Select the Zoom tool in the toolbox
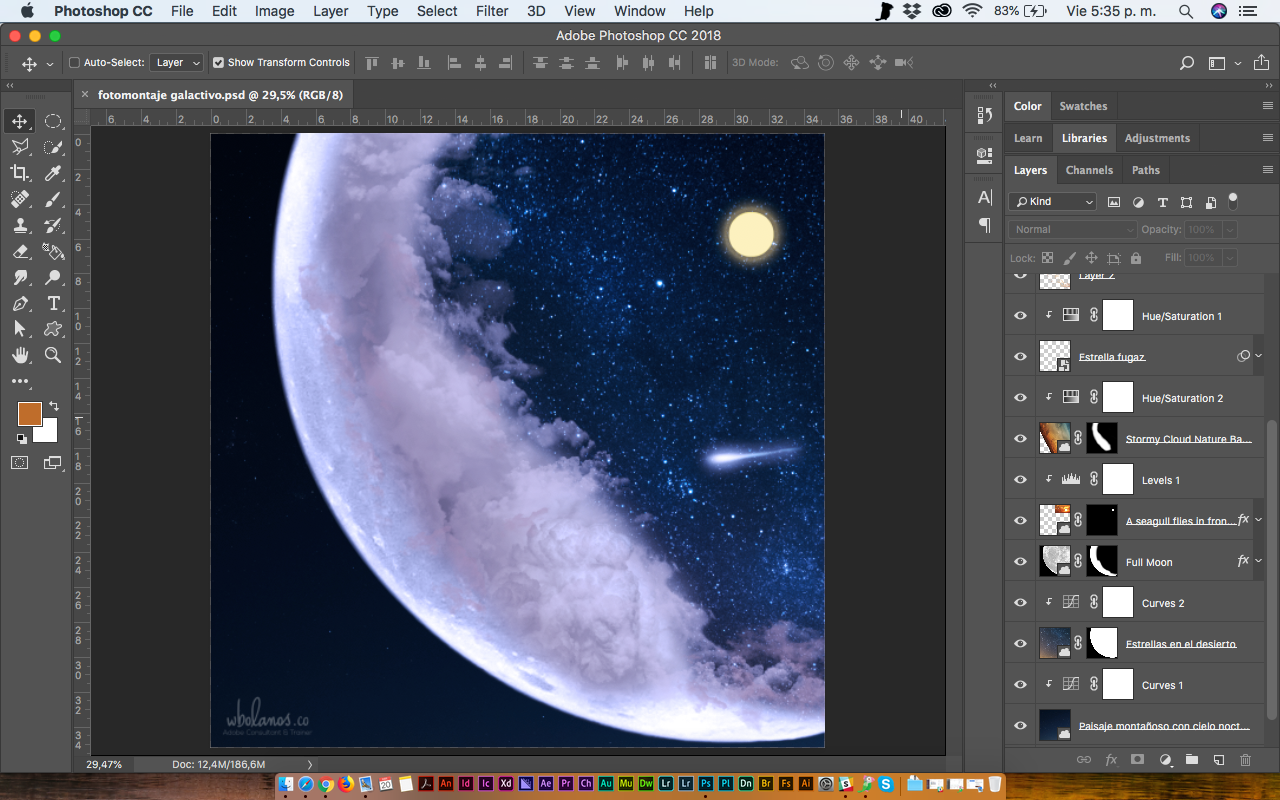The height and width of the screenshot is (800, 1280). click(53, 355)
